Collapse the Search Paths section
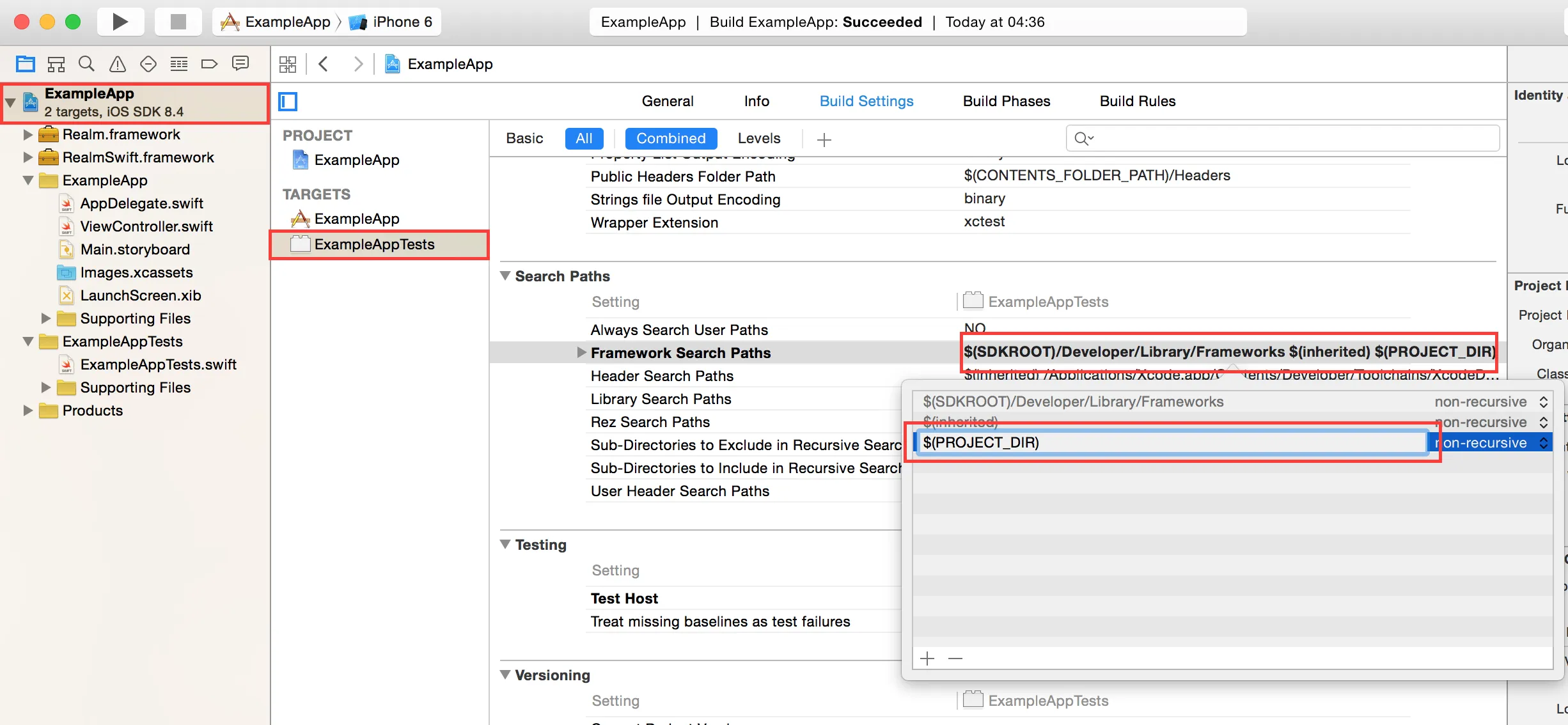 pos(505,276)
